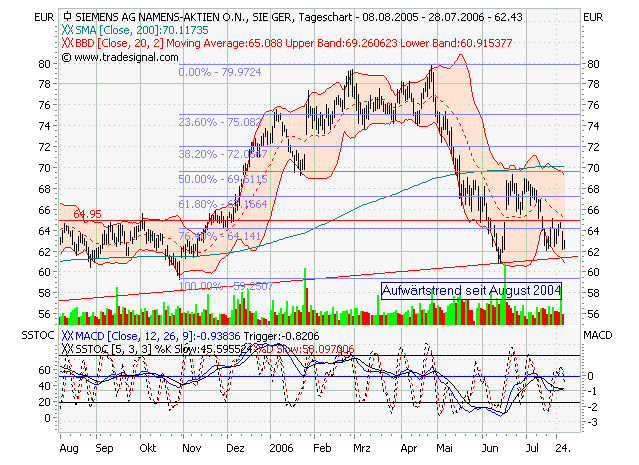Click the '38.20% - 72.0567' Fibonacci label
This screenshot has width=639, height=465.
pos(223,154)
